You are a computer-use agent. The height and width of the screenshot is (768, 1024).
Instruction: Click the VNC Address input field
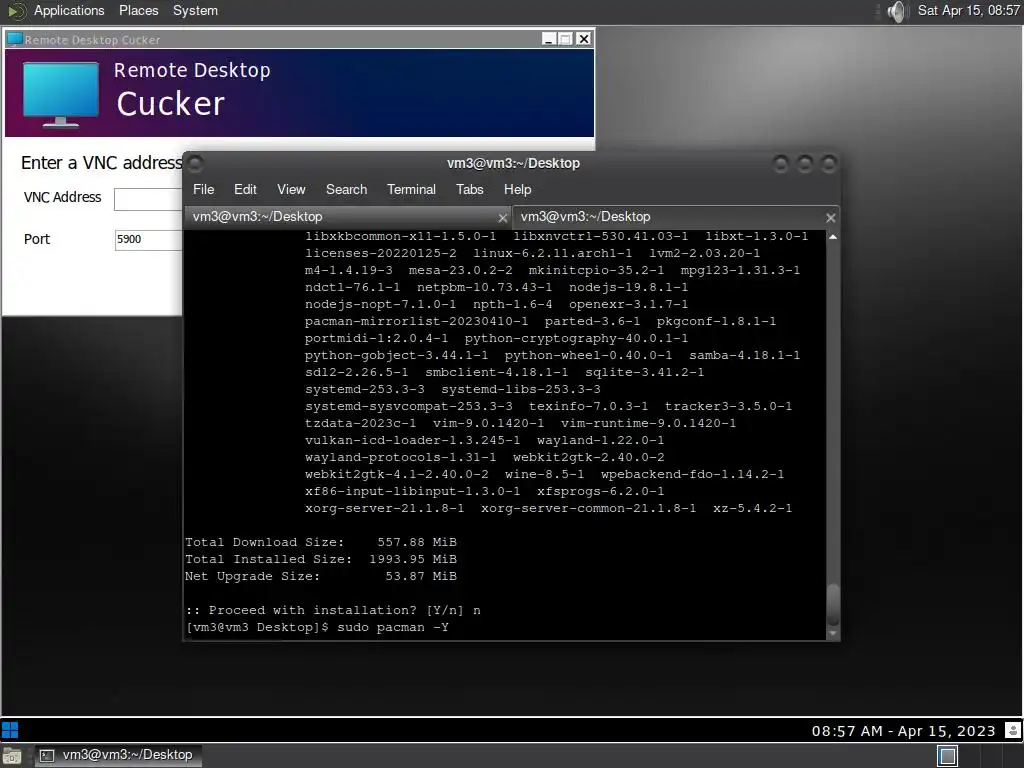coord(148,199)
